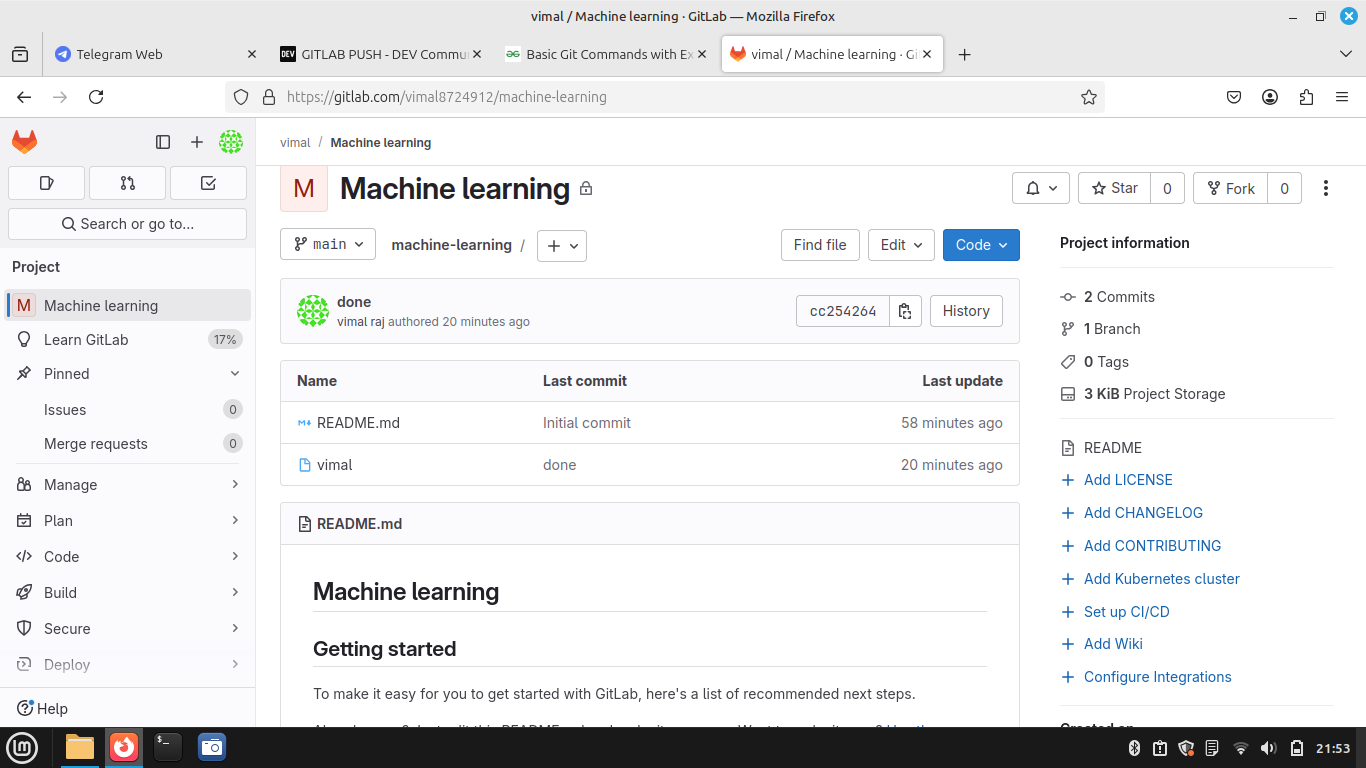This screenshot has width=1366, height=768.
Task: Open merge requests shortcut icon
Action: tap(127, 183)
